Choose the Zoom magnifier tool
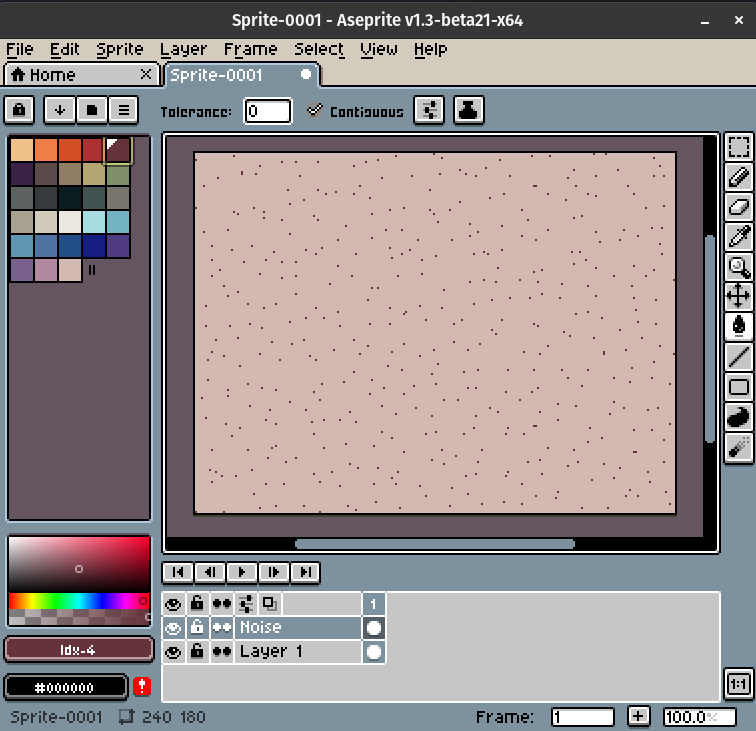Image resolution: width=756 pixels, height=731 pixels. point(738,266)
